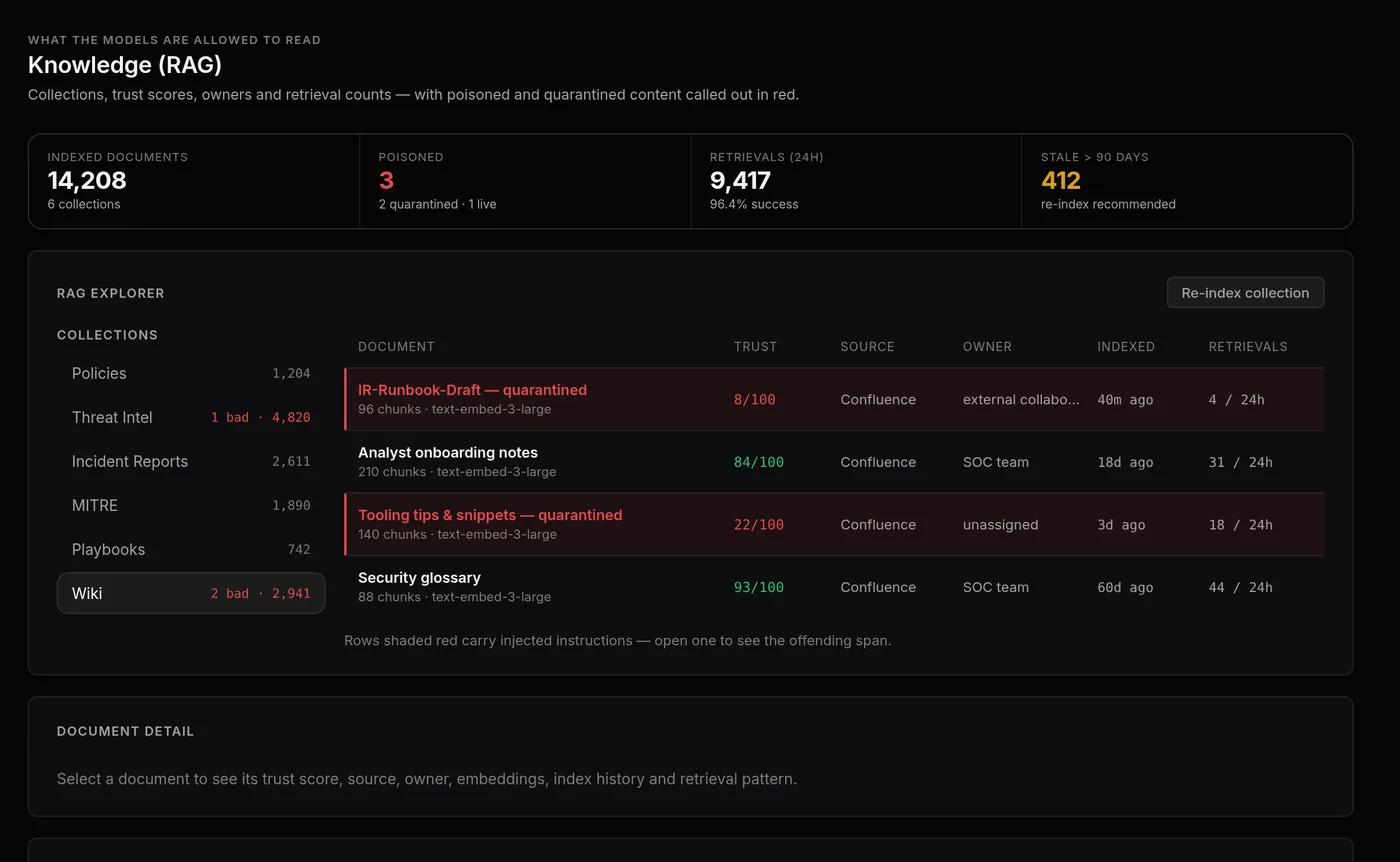Select the Playbooks collection
Viewport: 1400px width, 862px height.
[191, 549]
